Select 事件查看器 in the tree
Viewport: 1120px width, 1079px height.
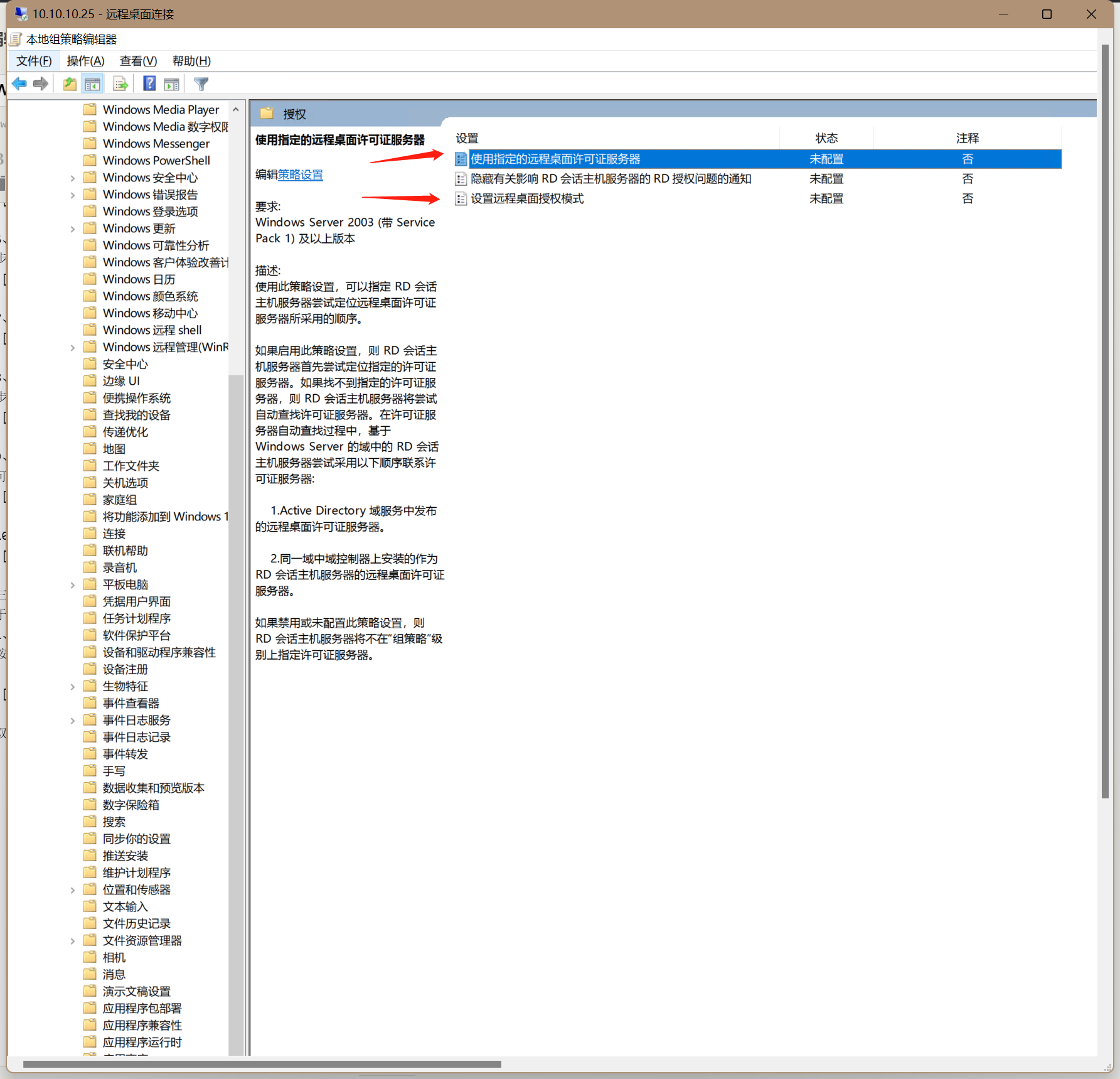coord(131,703)
